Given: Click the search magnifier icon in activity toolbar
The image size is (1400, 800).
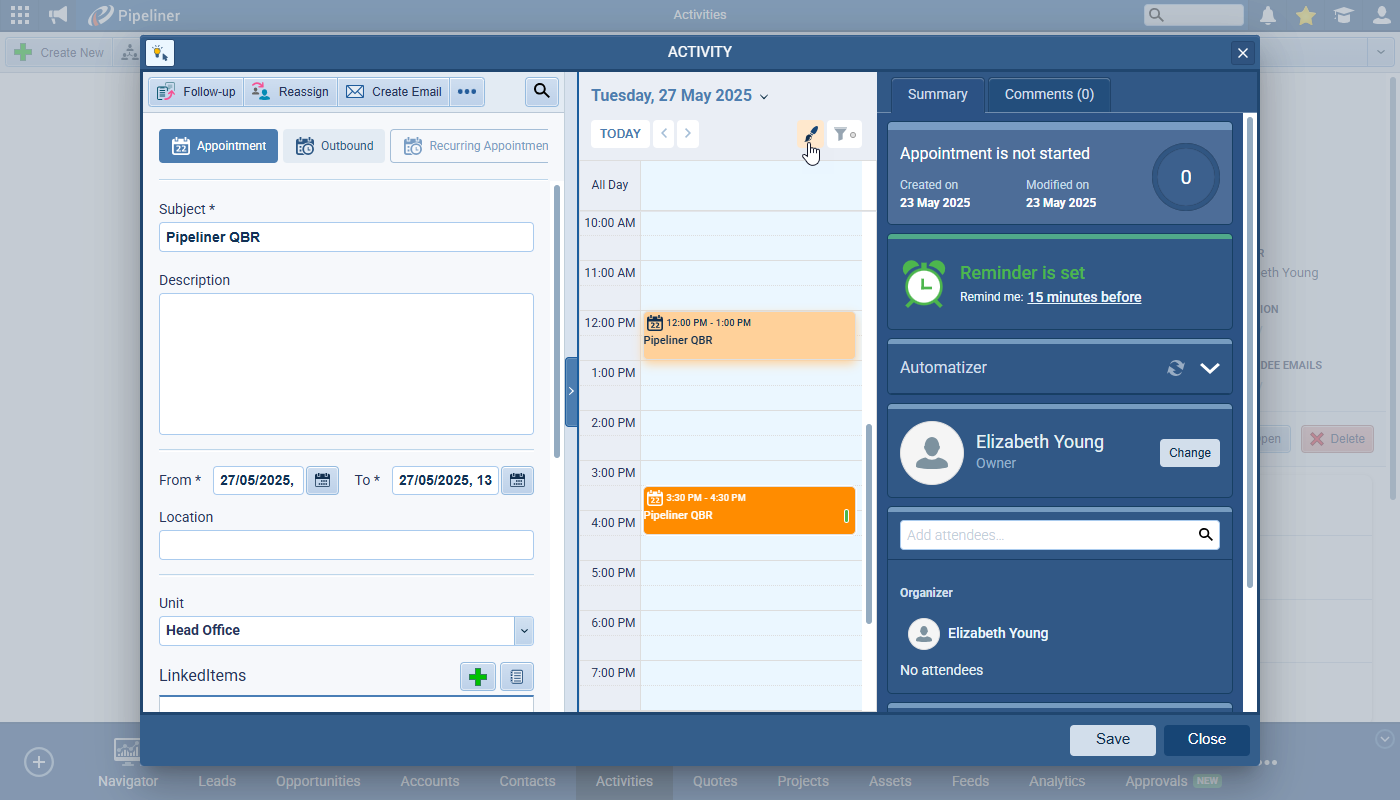Looking at the screenshot, I should (541, 92).
